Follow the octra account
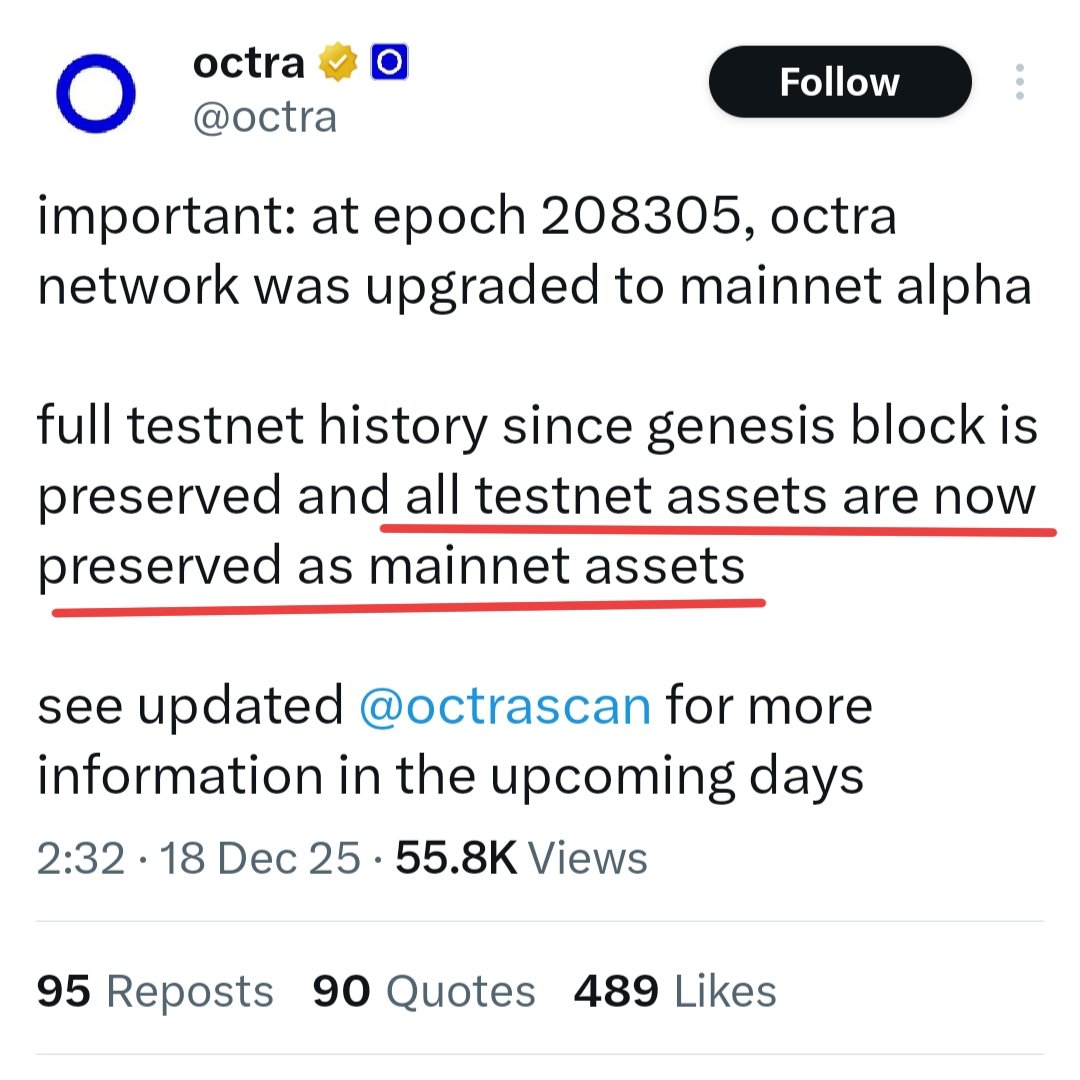Image resolution: width=1080 pixels, height=1080 pixels. (x=839, y=82)
